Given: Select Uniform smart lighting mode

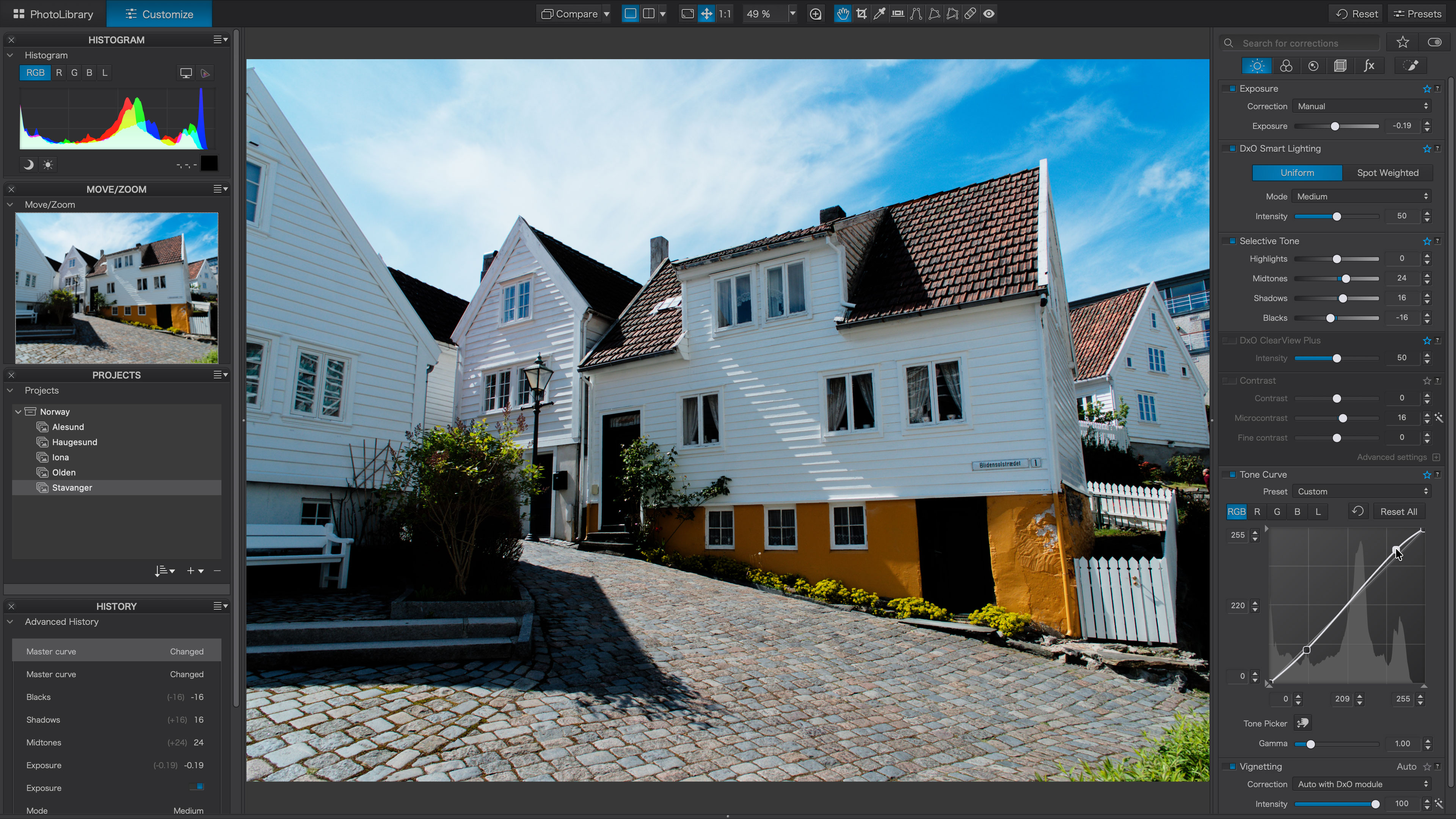Looking at the screenshot, I should click(x=1297, y=173).
